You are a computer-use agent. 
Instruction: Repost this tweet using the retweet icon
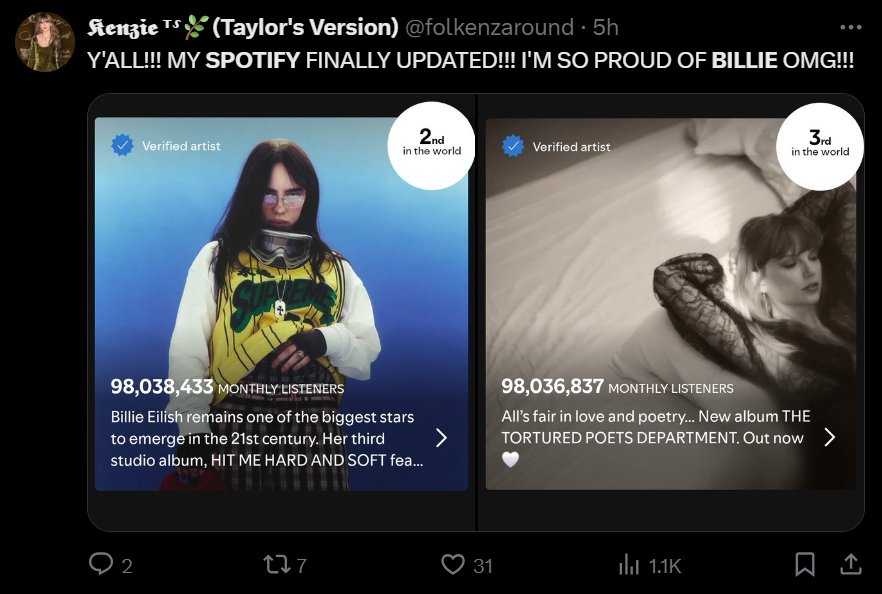pyautogui.click(x=273, y=565)
